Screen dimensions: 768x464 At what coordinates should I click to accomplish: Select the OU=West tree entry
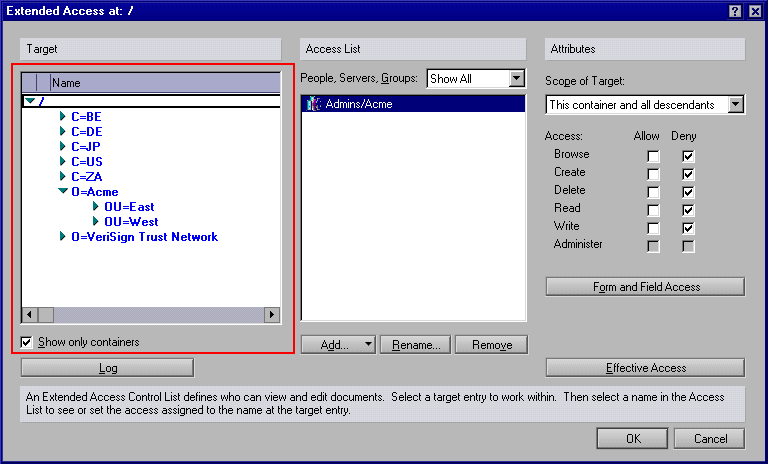pyautogui.click(x=131, y=221)
